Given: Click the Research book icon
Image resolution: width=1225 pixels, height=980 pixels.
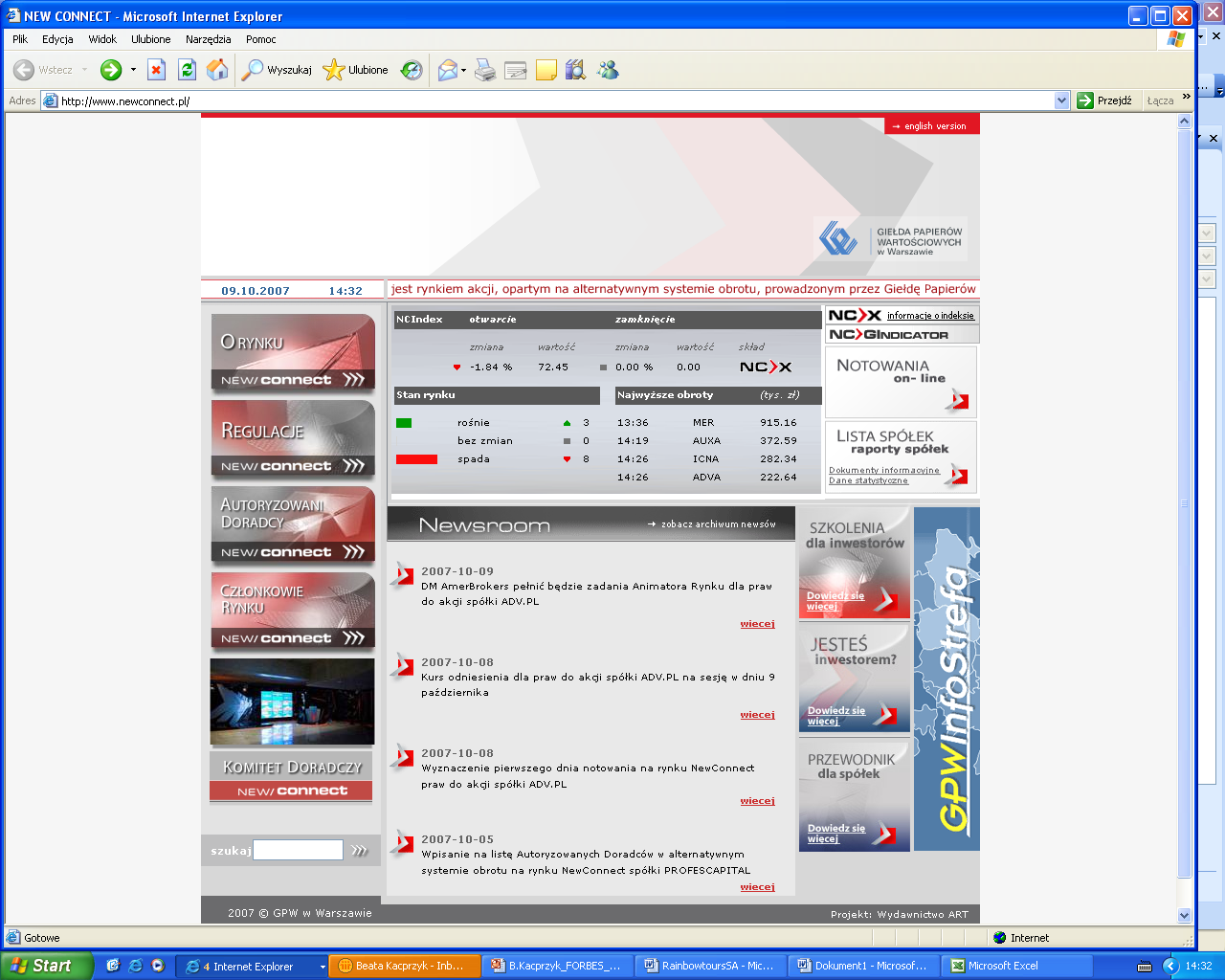Looking at the screenshot, I should 575,70.
